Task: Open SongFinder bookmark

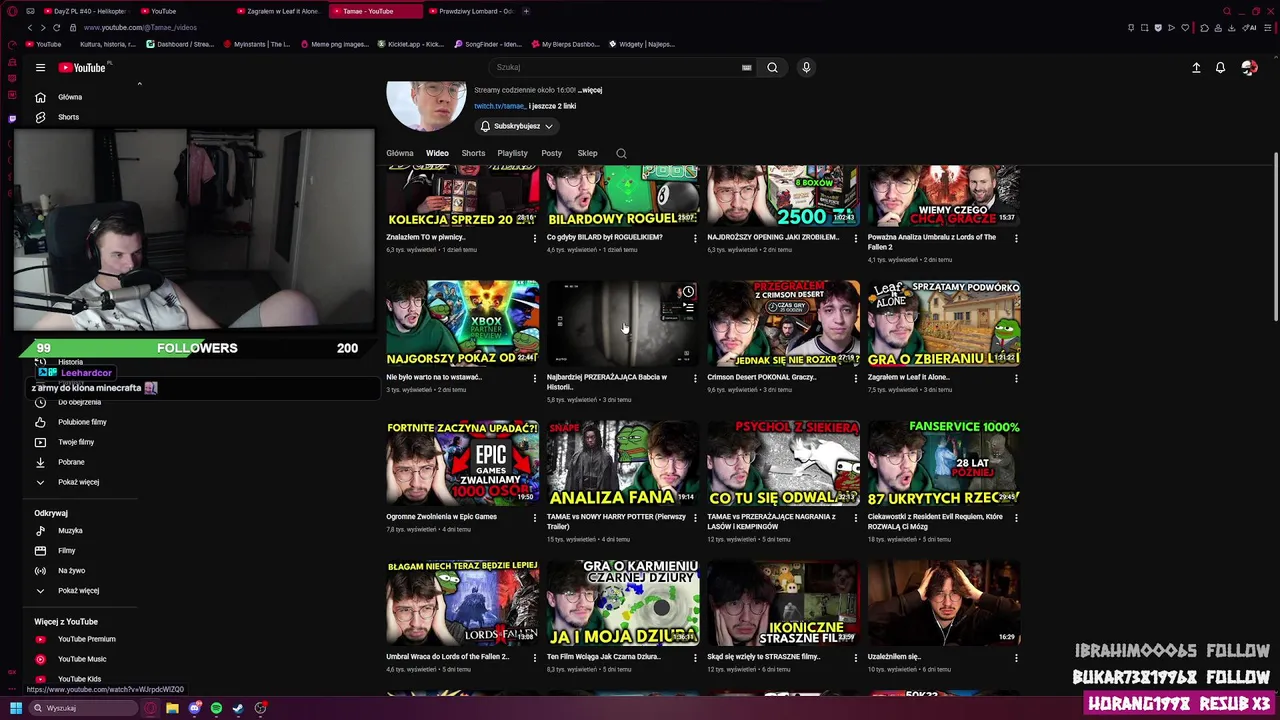Action: click(x=488, y=44)
